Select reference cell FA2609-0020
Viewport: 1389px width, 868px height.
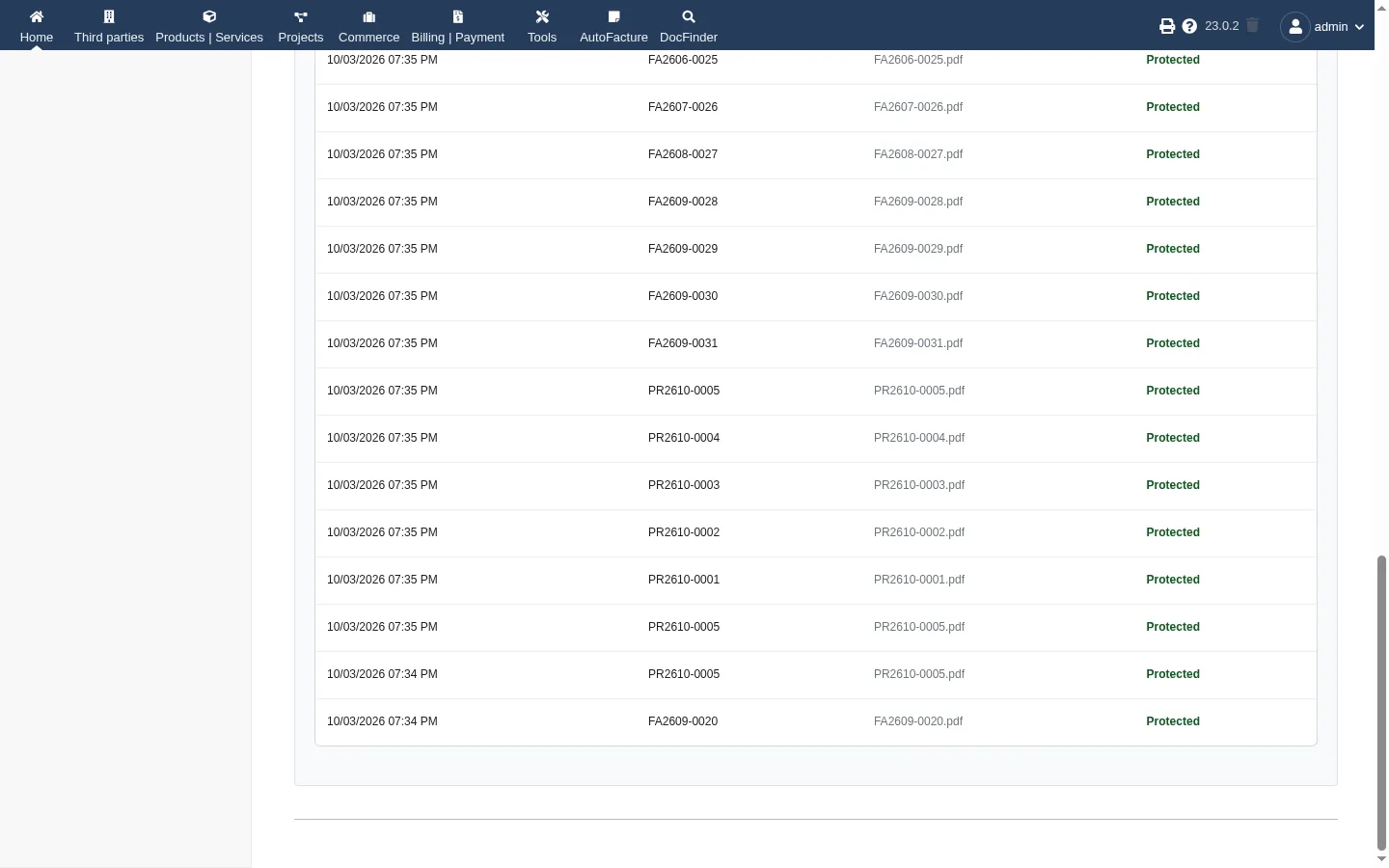coord(683,721)
